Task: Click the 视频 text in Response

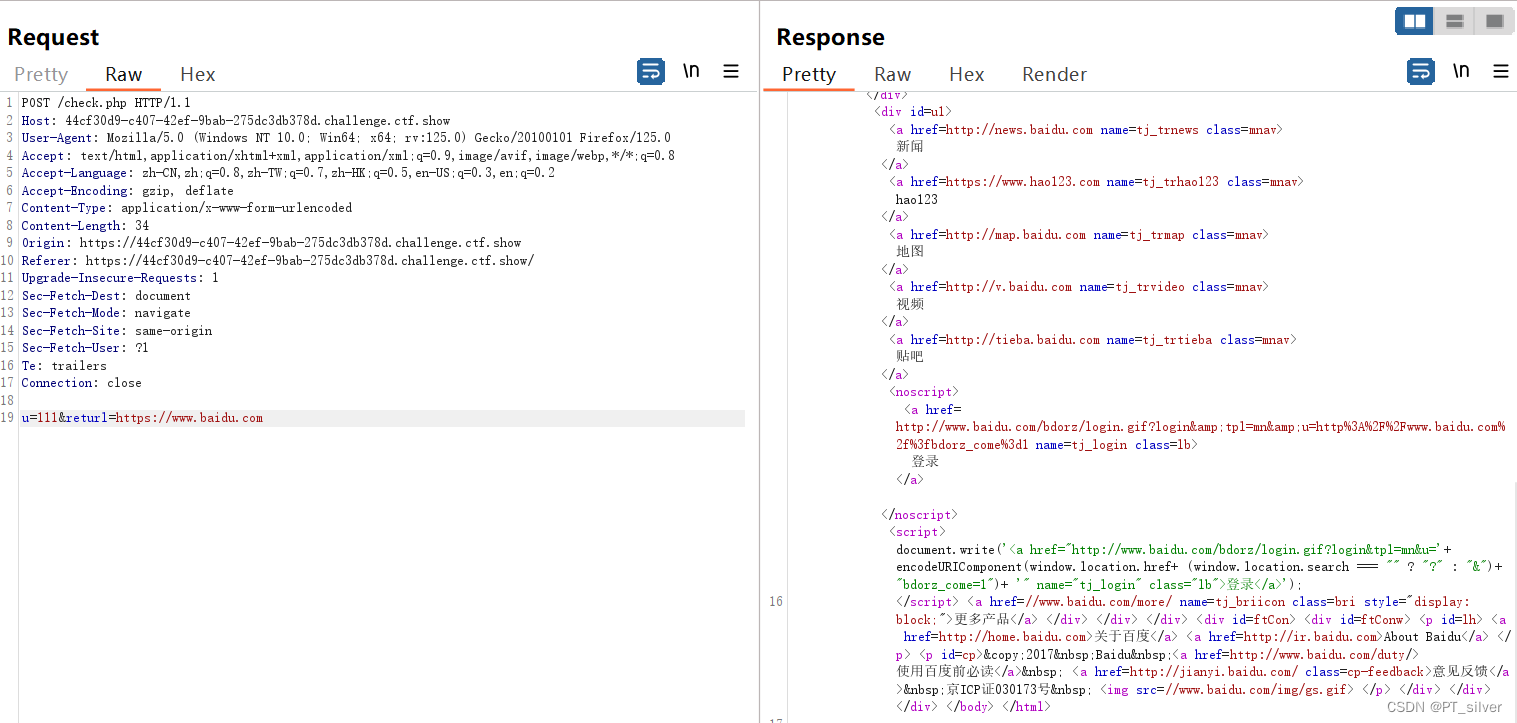Action: tap(910, 304)
